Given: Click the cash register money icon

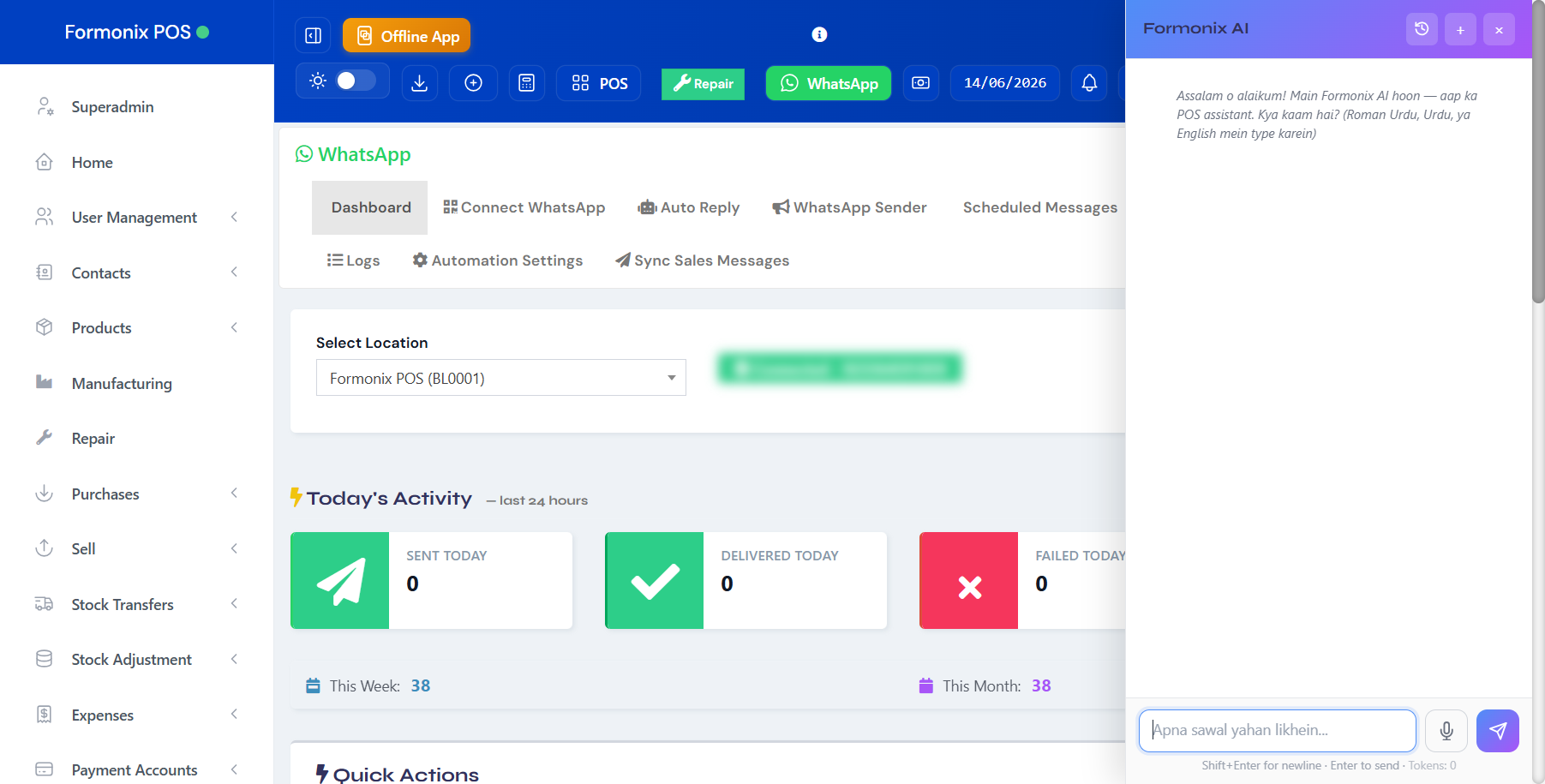Looking at the screenshot, I should coord(920,83).
